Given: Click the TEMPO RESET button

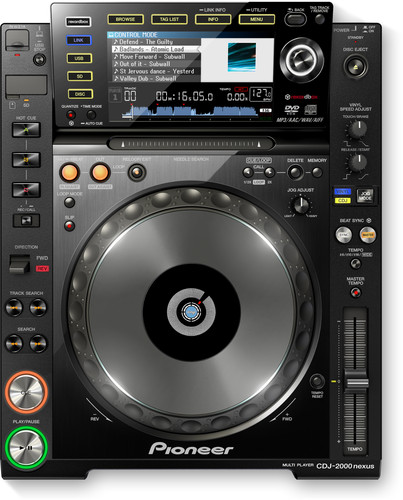Looking at the screenshot, I should click(317, 381).
